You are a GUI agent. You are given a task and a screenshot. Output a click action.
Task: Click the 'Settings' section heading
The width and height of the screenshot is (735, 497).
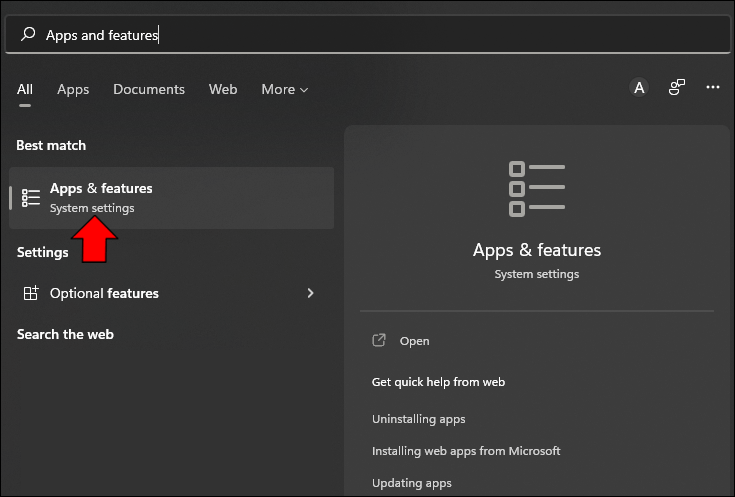(43, 253)
